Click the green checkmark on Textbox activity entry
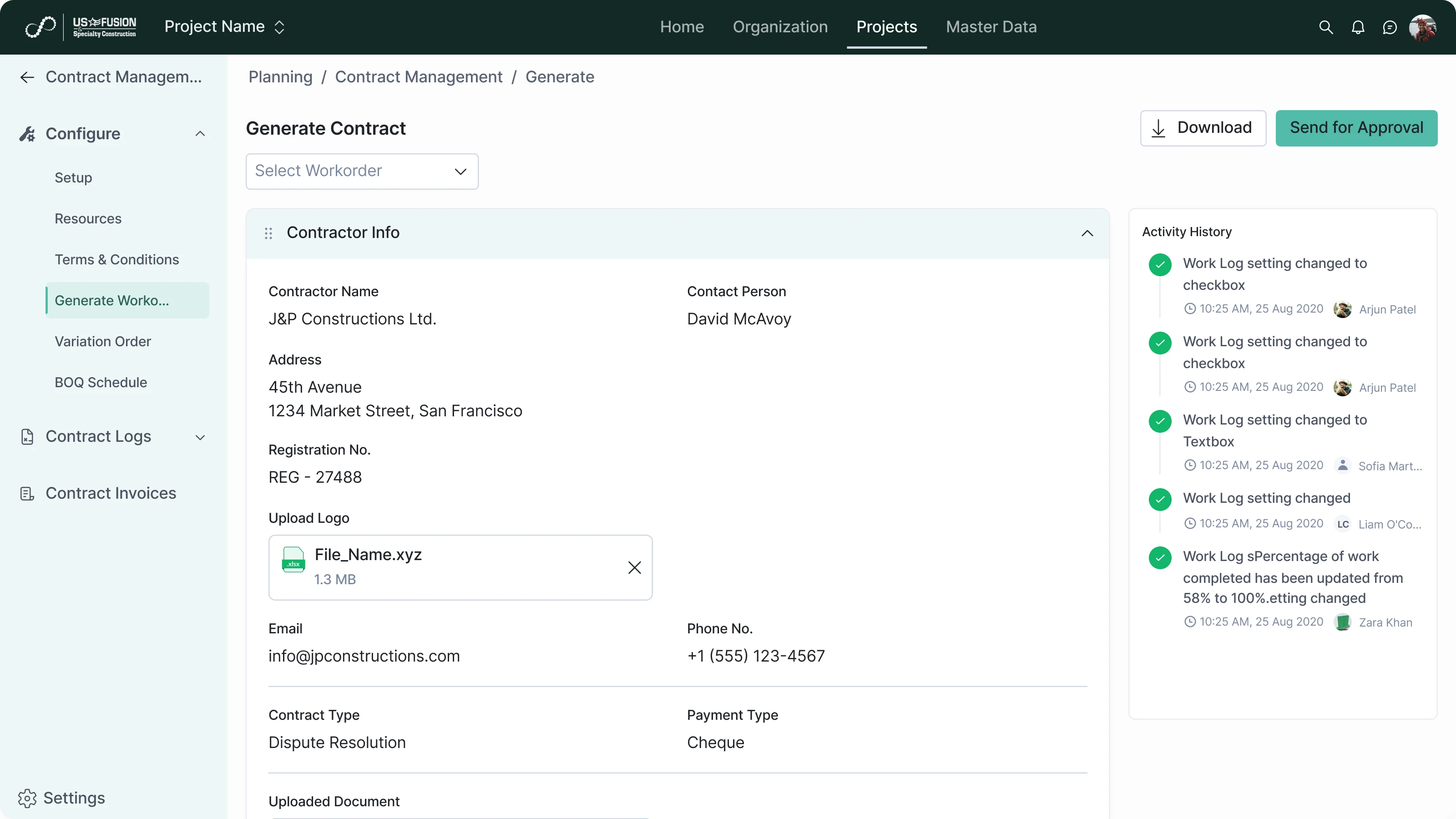 [x=1160, y=421]
